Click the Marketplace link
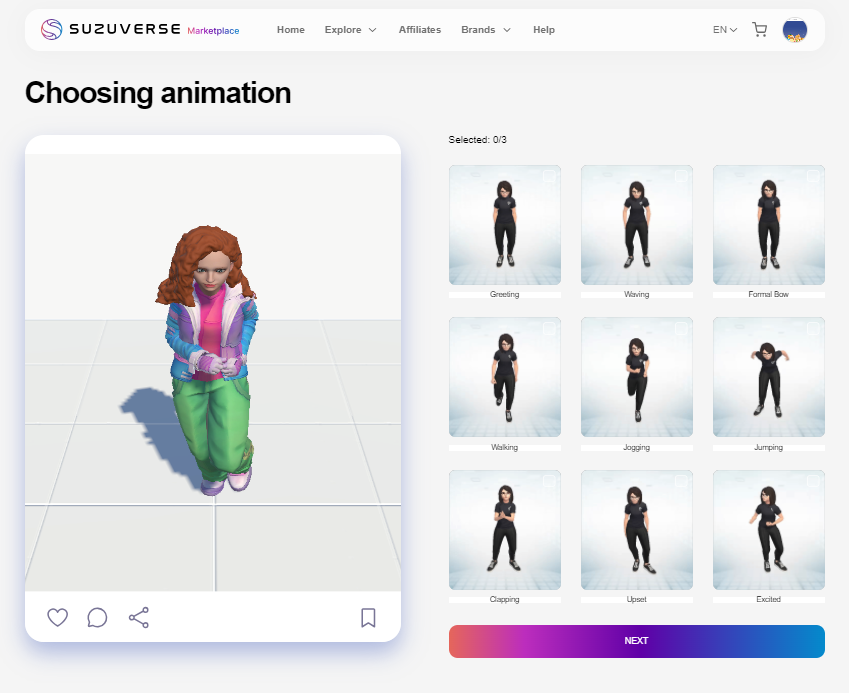 coord(213,31)
